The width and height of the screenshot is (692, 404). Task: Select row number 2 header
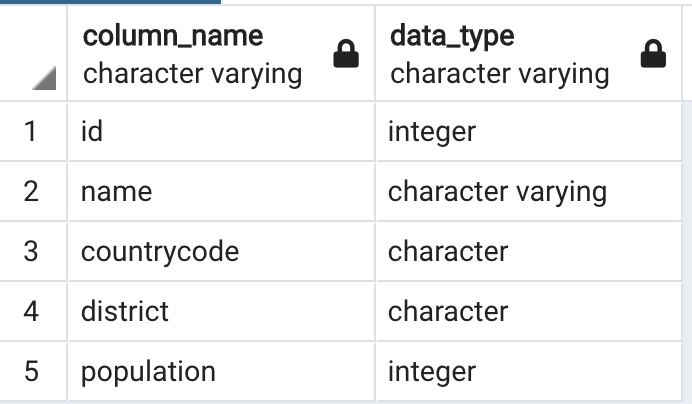click(x=33, y=192)
